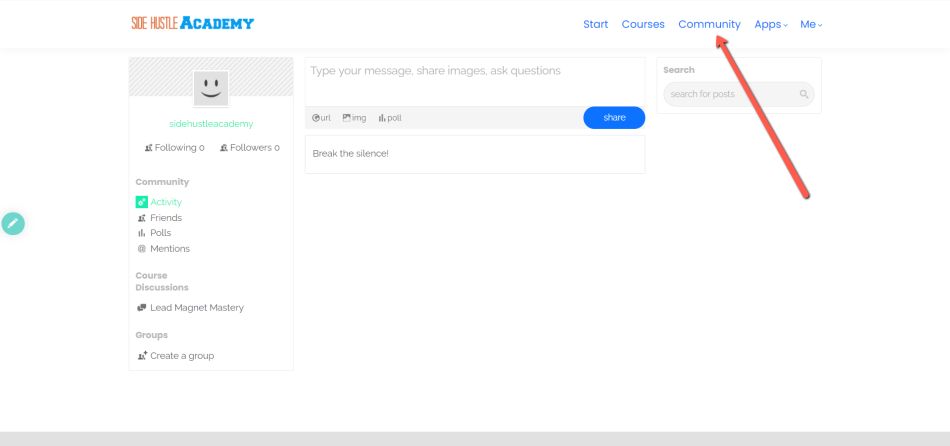Expand the Apps dropdown menu
The image size is (950, 446).
770,24
